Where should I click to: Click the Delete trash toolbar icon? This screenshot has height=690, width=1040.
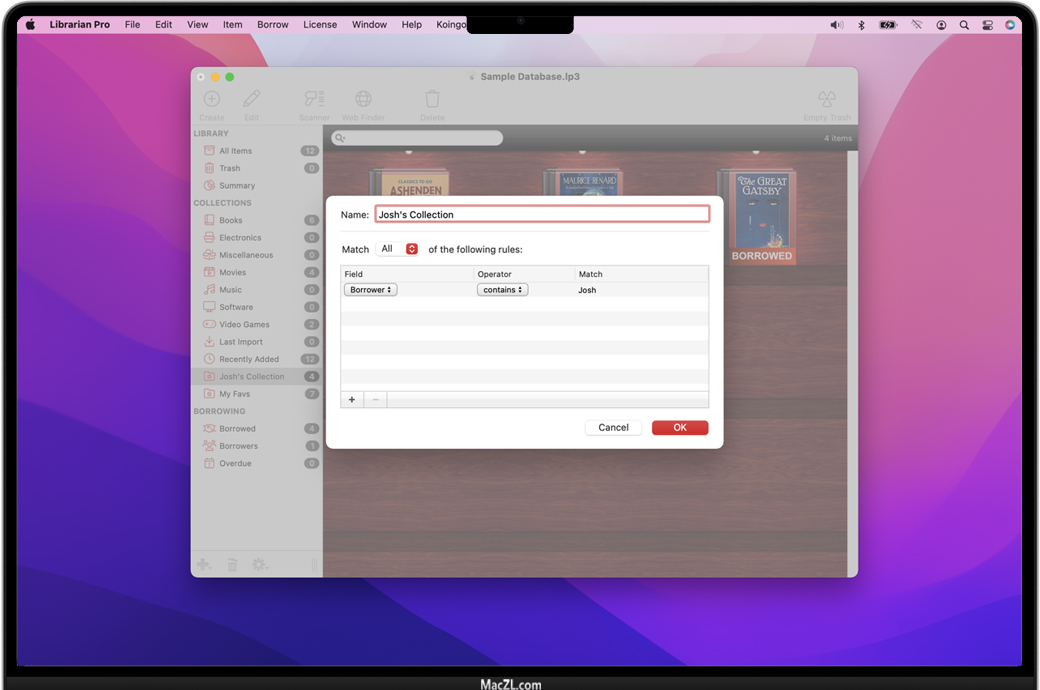(432, 100)
